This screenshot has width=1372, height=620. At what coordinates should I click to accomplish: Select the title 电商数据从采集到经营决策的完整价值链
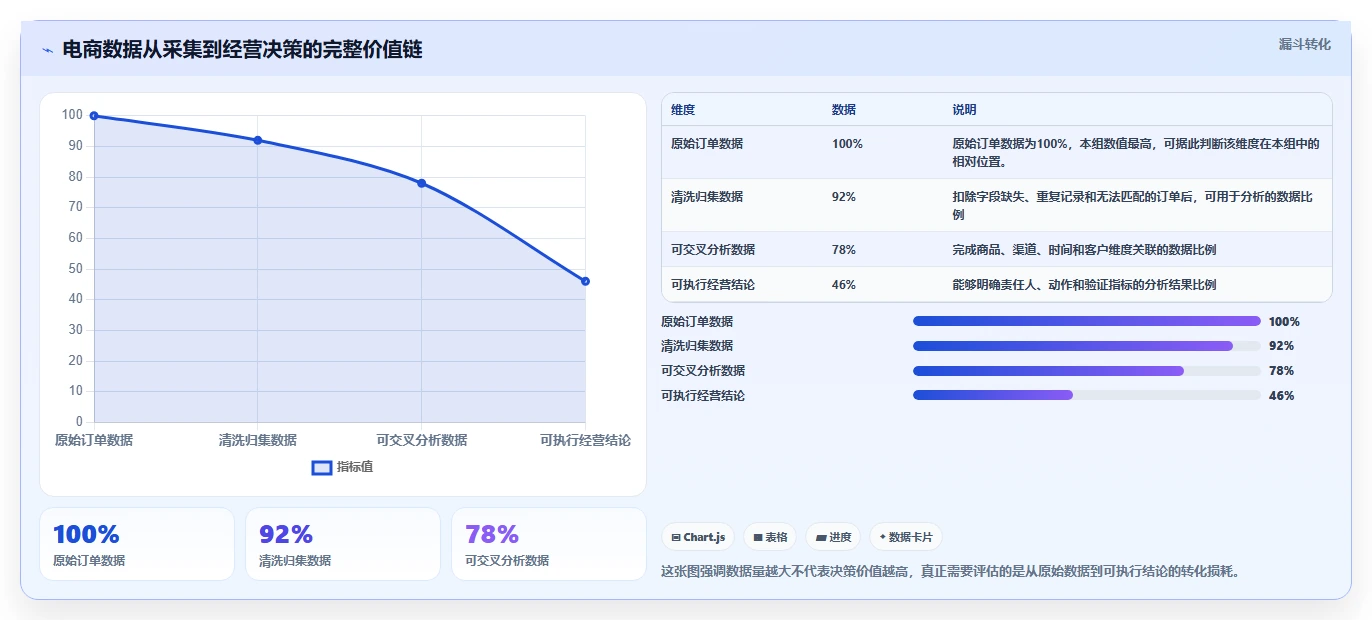click(x=242, y=50)
